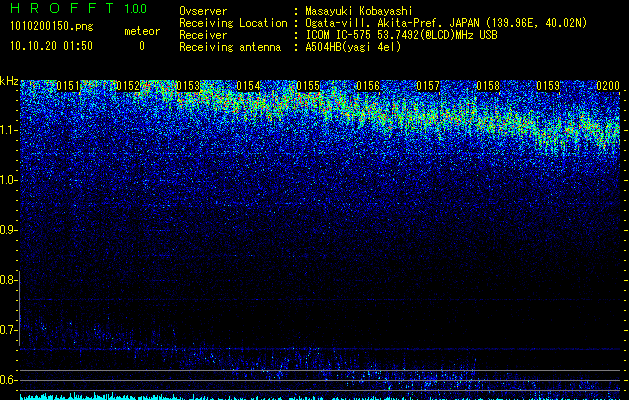This screenshot has height=400, width=629.
Task: Click the ICOM IC-575 receiver details
Action: (401, 35)
